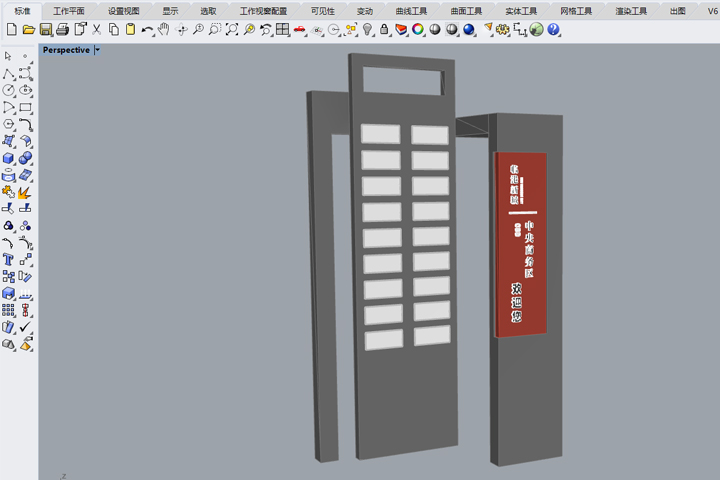Click the rectangular Array grid icon

[8, 310]
